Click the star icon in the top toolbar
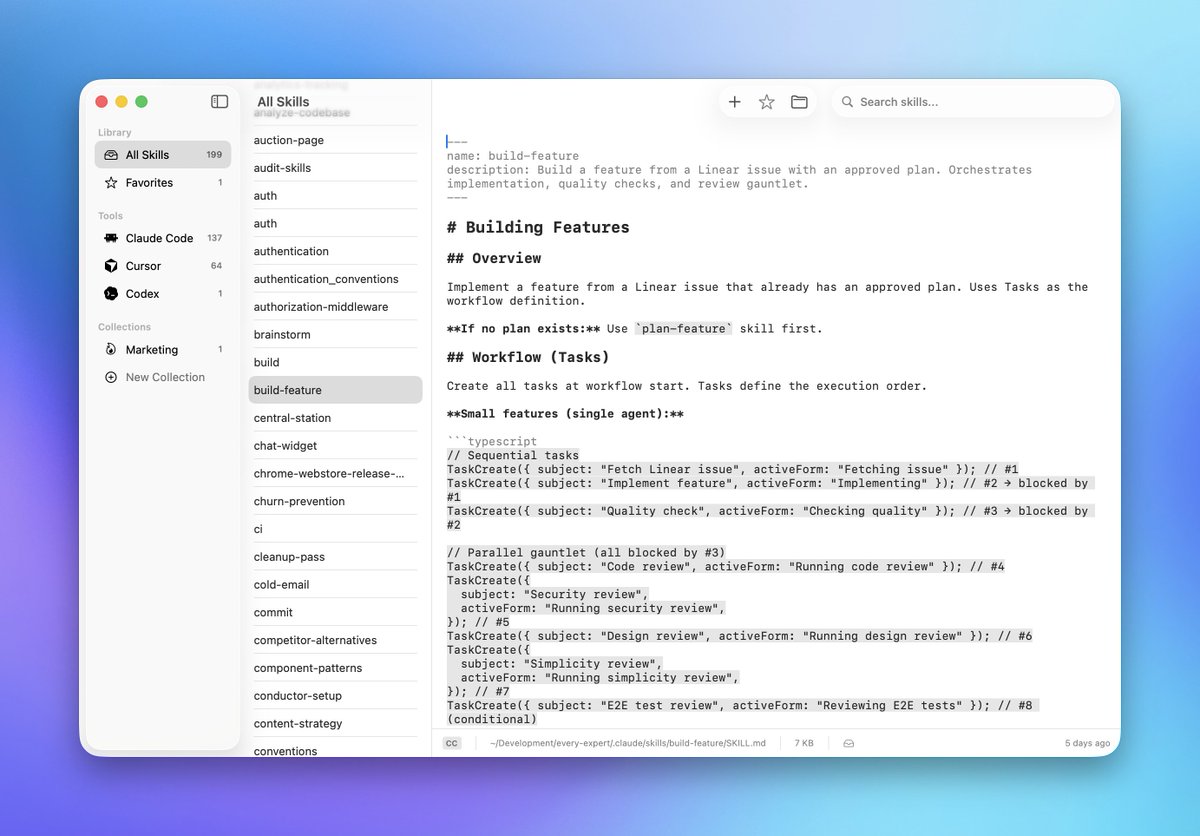 pyautogui.click(x=766, y=102)
